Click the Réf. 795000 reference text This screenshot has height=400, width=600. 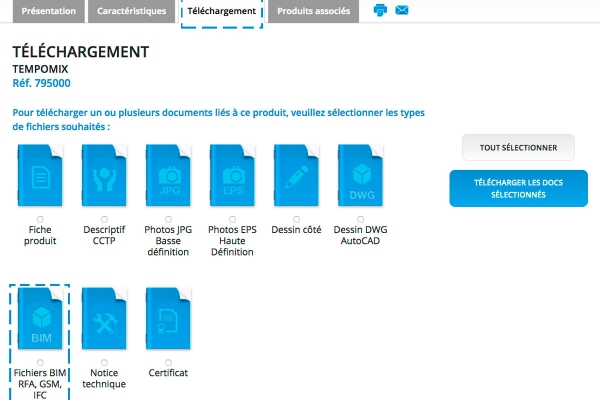pos(41,83)
